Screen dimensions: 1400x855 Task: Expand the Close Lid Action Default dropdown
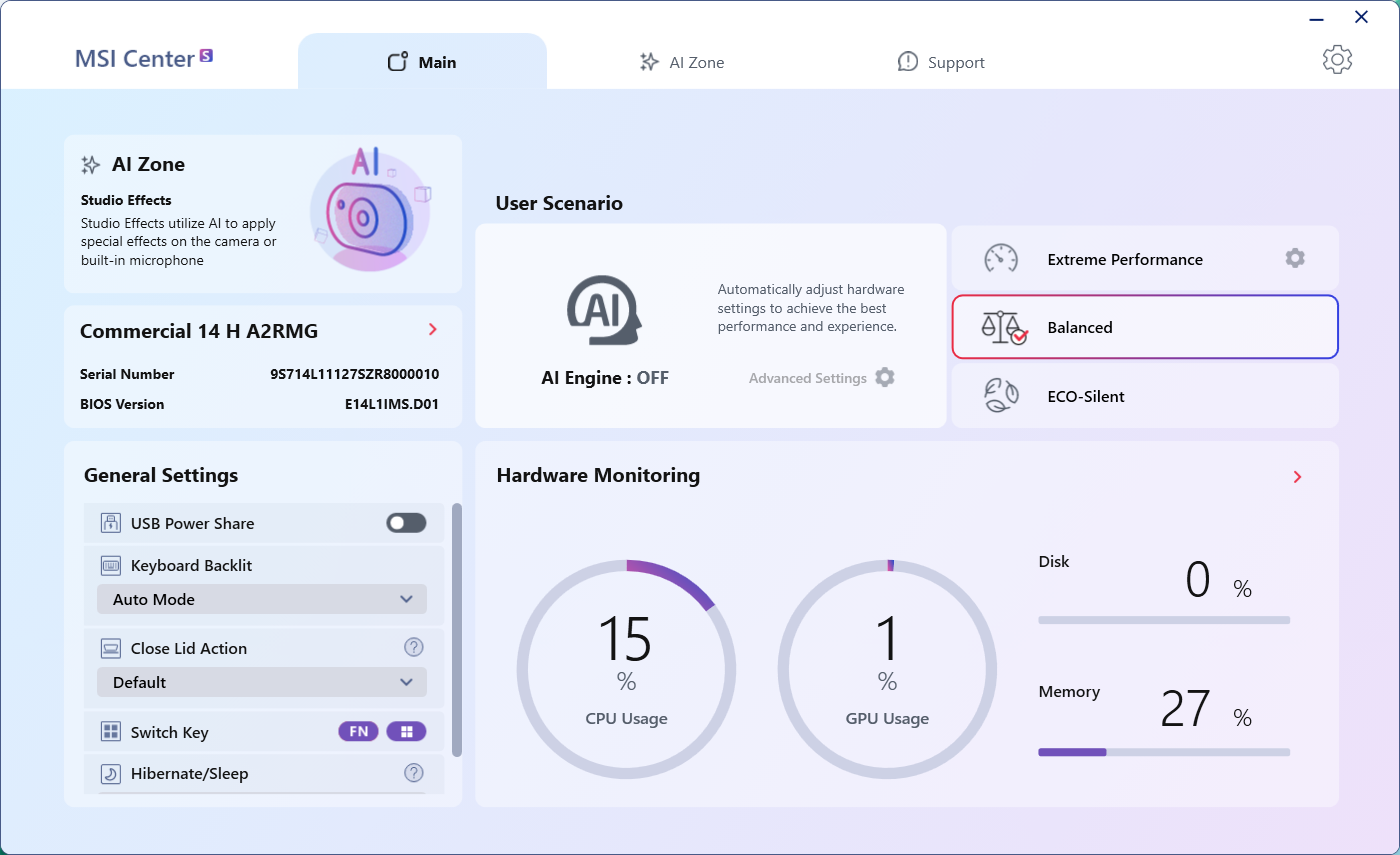[262, 683]
